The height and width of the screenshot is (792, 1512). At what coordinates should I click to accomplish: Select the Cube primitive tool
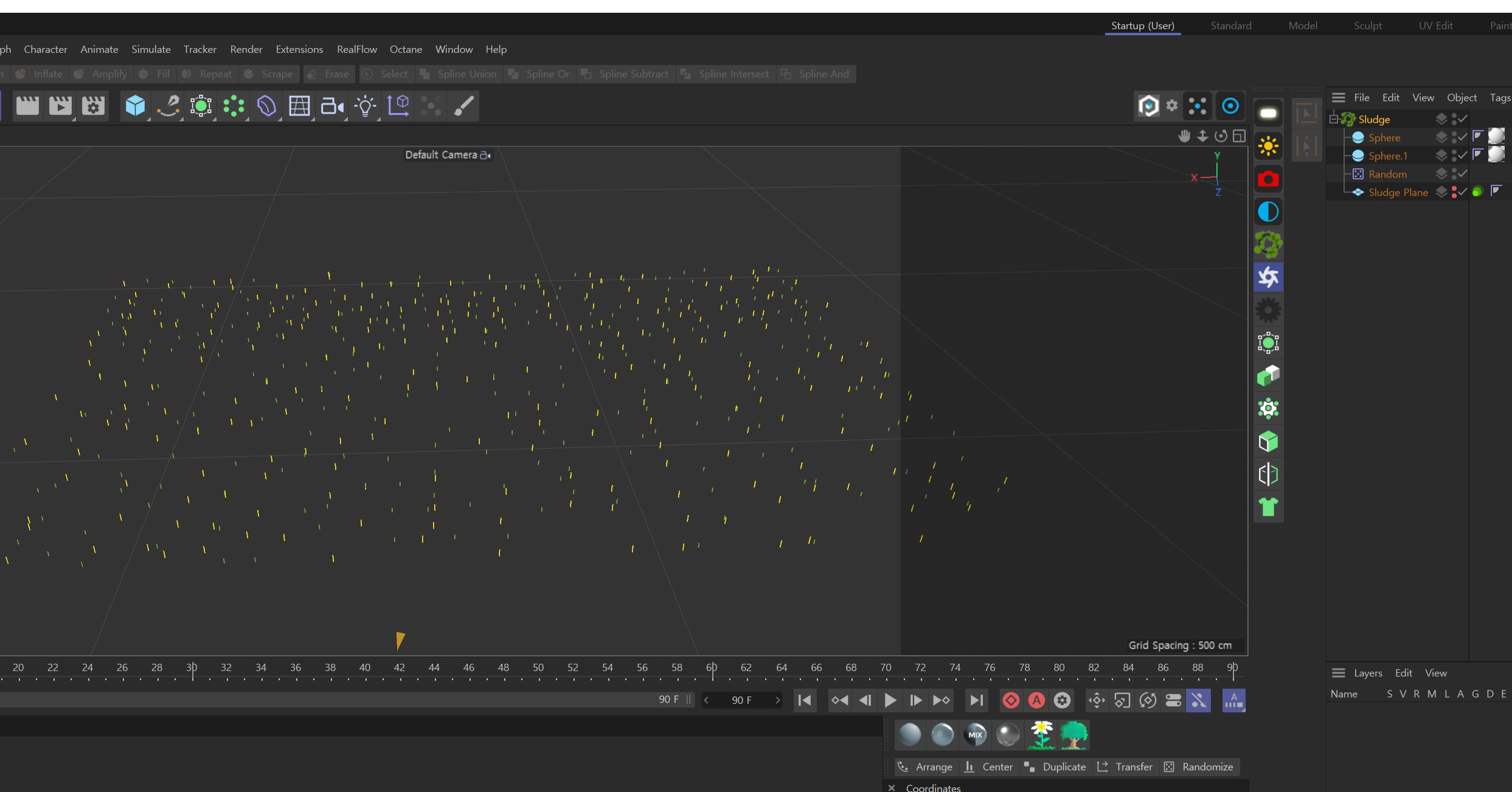pyautogui.click(x=135, y=106)
